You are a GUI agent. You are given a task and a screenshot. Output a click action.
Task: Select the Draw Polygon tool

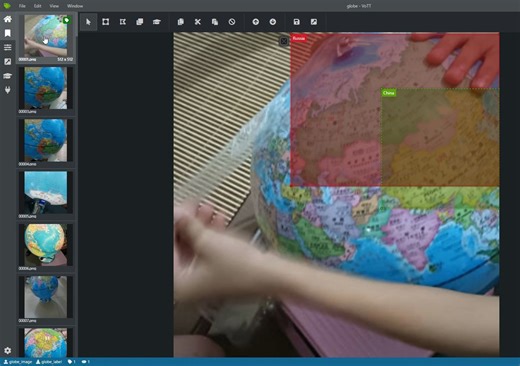point(123,22)
